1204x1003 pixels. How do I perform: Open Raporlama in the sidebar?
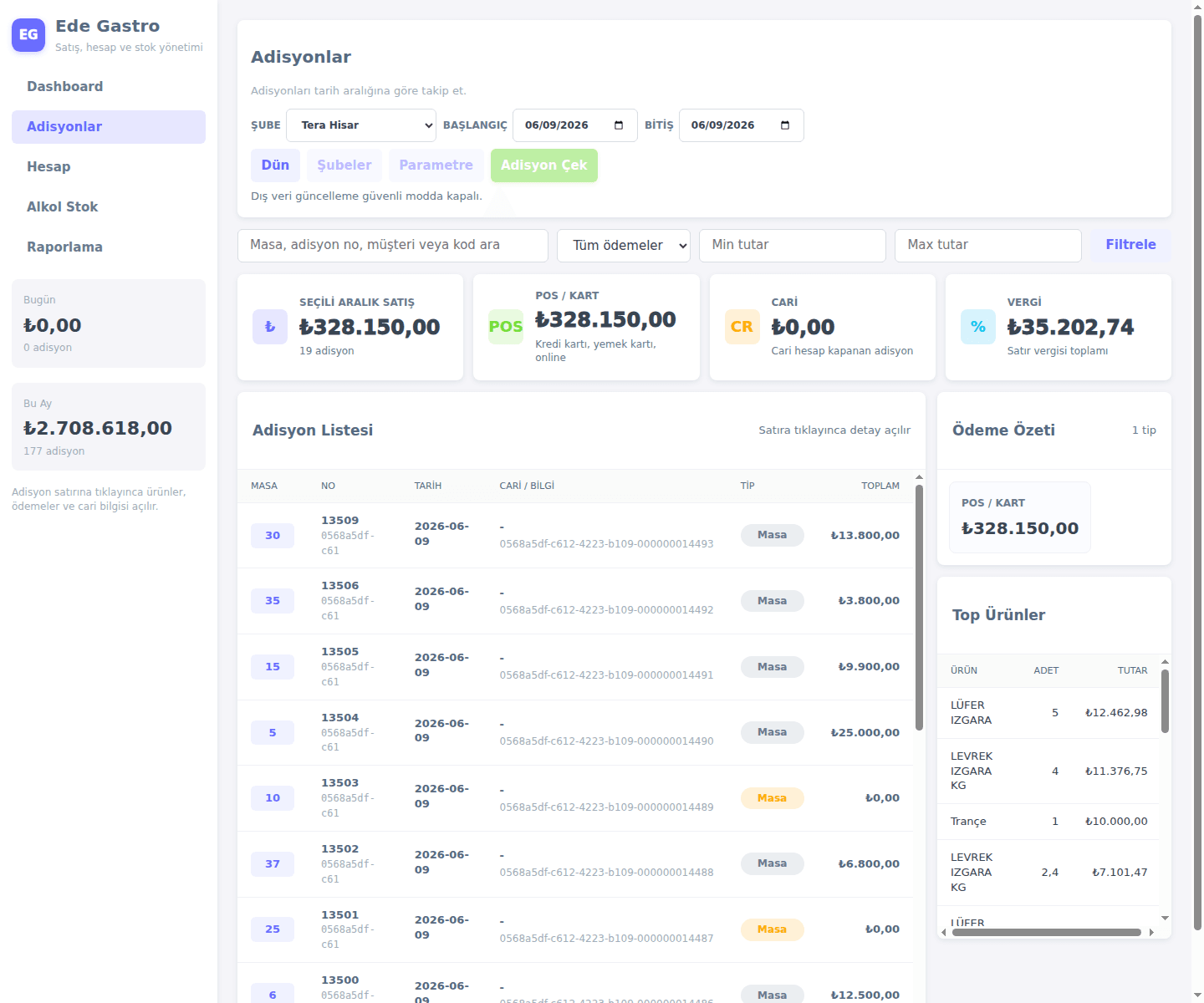[109, 247]
